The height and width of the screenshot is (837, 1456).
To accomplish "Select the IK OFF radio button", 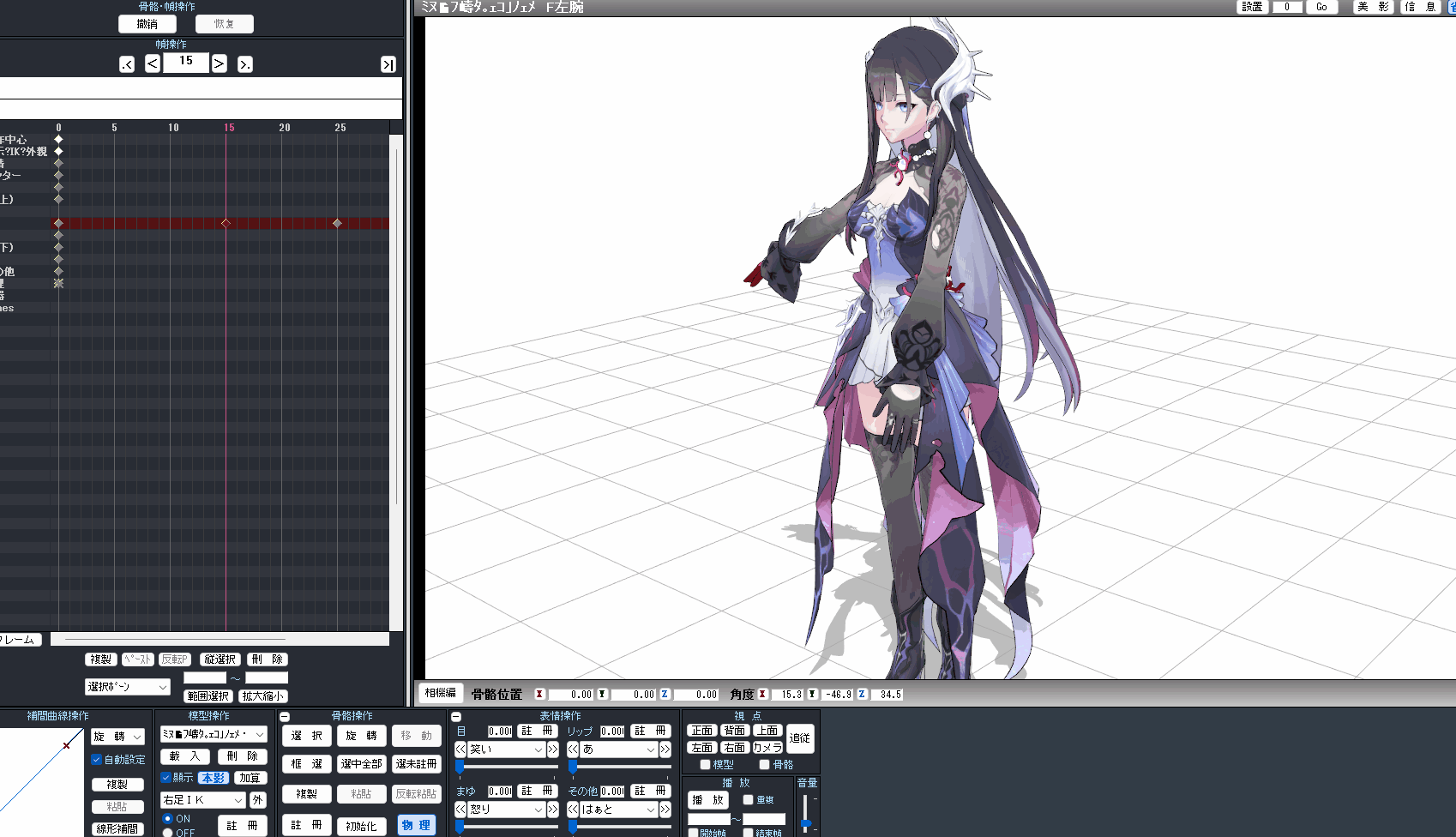I will 168,833.
